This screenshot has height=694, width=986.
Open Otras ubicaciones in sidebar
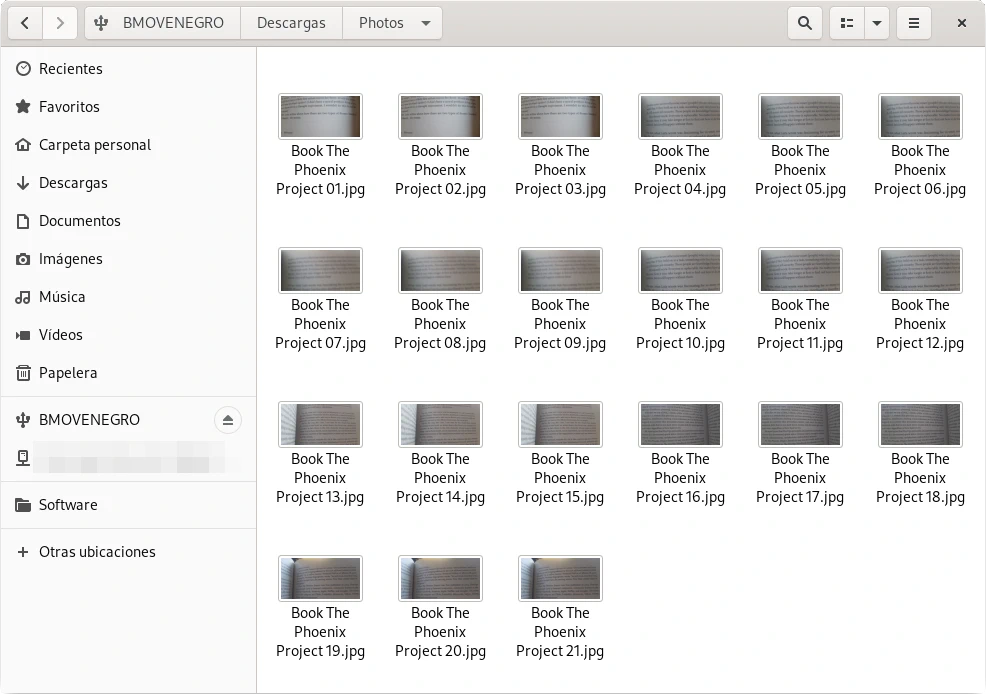(97, 552)
